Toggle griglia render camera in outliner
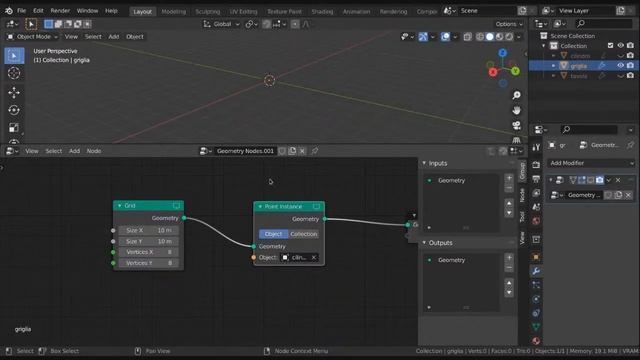 pyautogui.click(x=630, y=66)
